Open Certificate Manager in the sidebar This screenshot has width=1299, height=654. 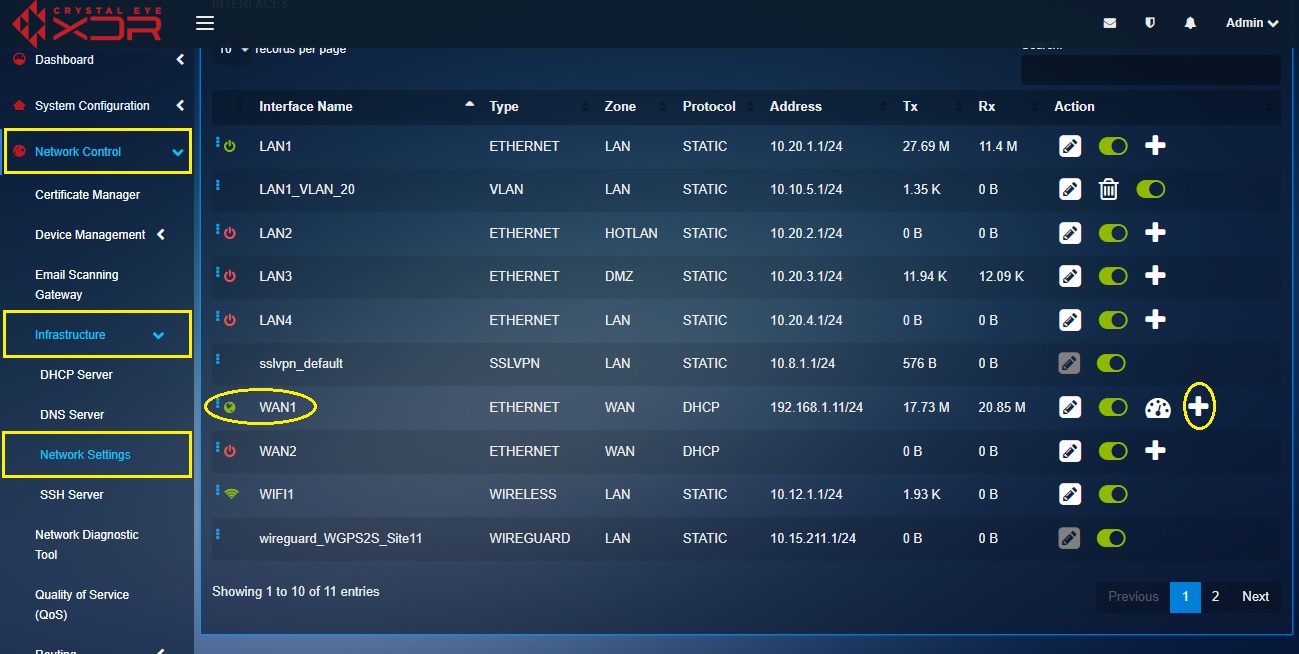pyautogui.click(x=88, y=195)
